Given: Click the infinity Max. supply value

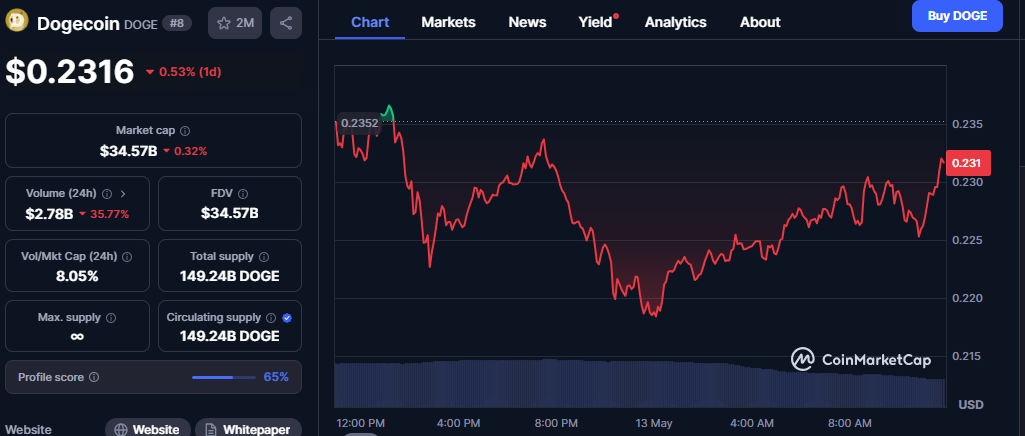Looking at the screenshot, I should coord(77,336).
